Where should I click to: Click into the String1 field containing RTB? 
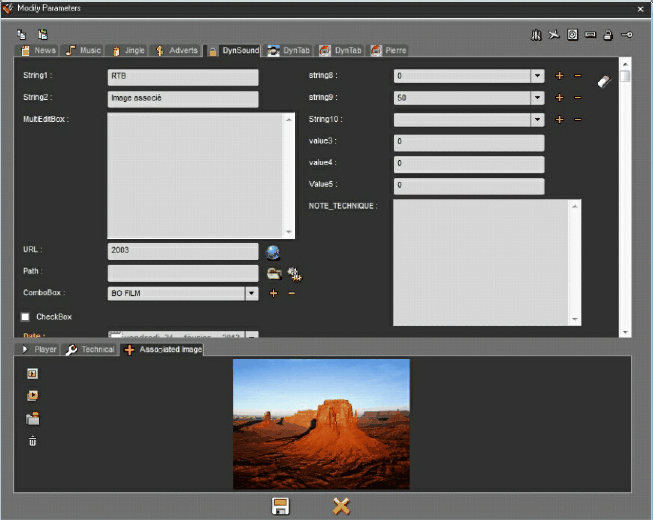(182, 76)
